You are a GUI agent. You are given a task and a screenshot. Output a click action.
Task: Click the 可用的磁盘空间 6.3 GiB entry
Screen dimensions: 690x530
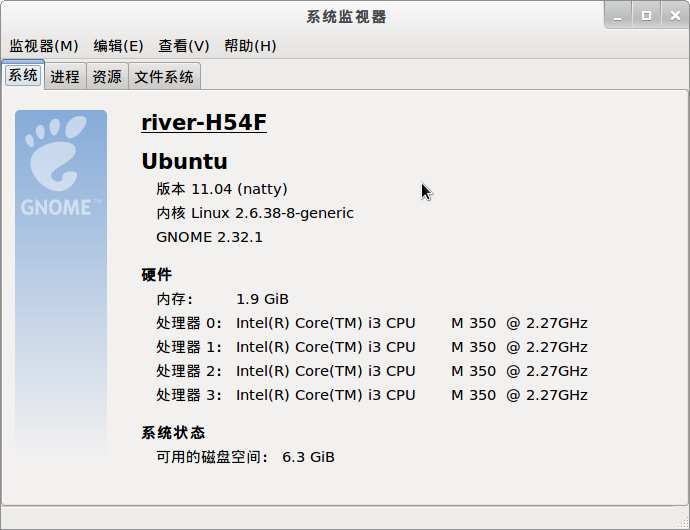(245, 457)
